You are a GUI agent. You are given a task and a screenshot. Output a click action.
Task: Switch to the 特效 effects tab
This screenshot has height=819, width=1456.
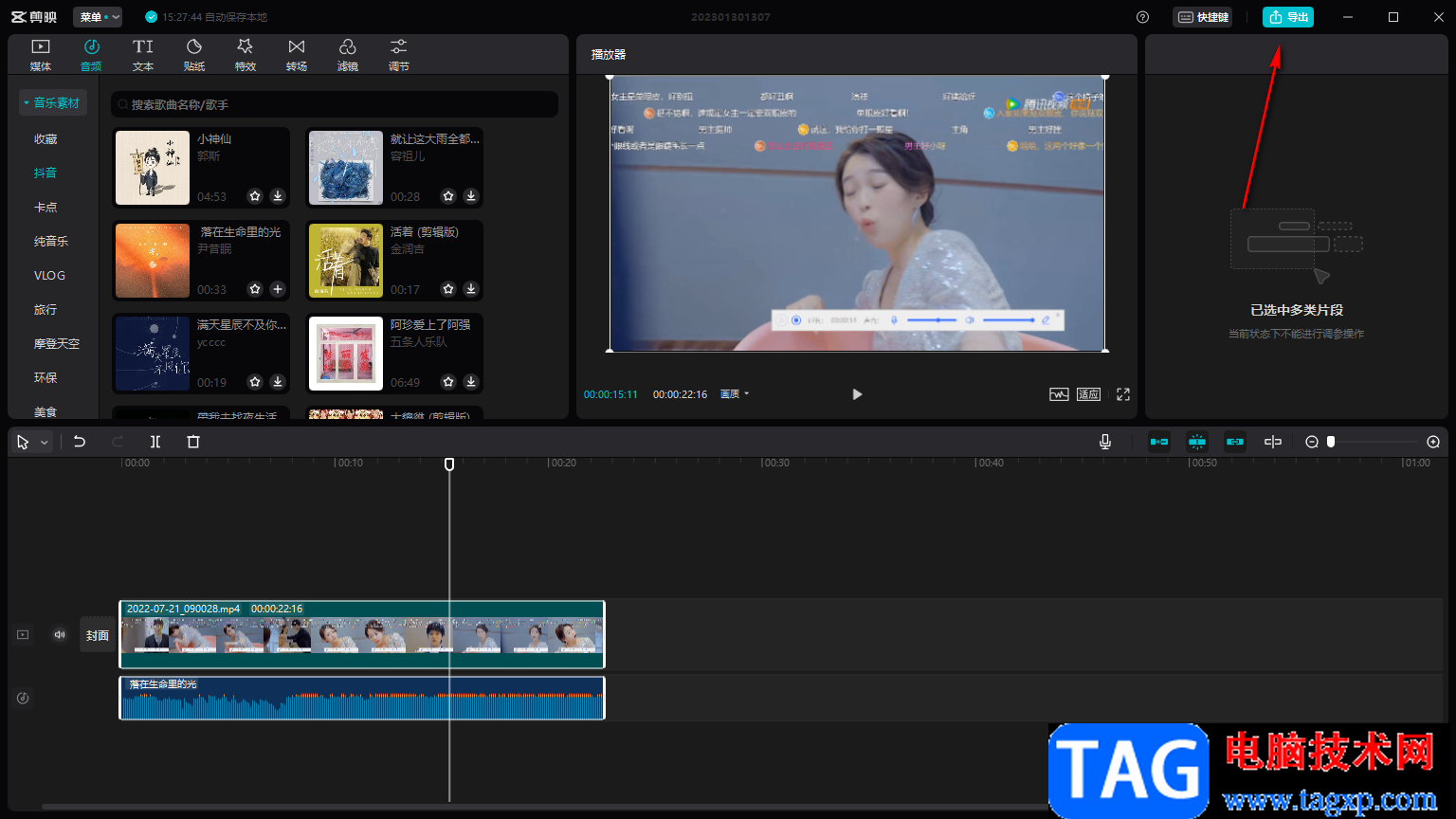(x=246, y=55)
